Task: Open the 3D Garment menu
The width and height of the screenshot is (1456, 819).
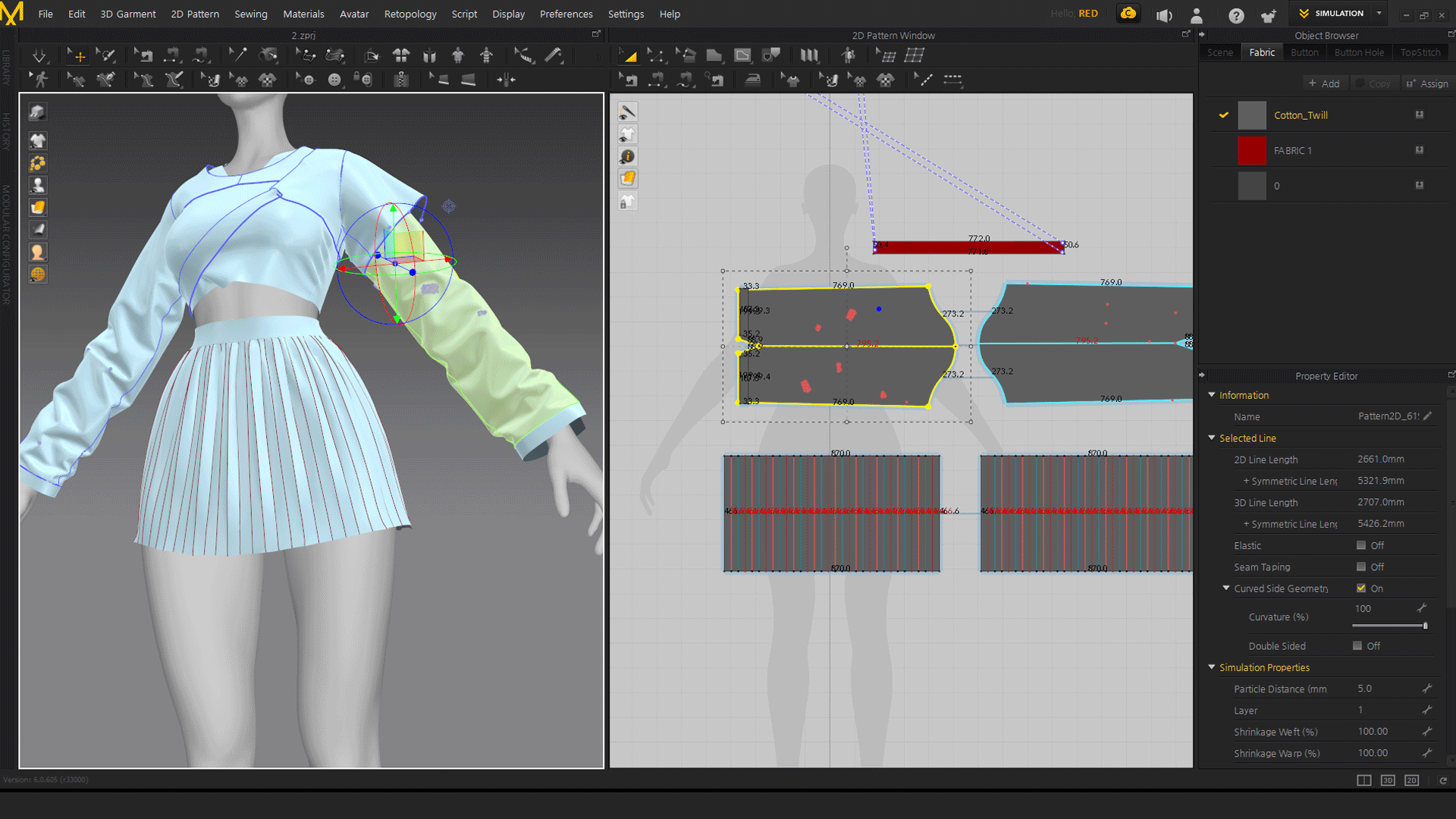Action: point(128,14)
